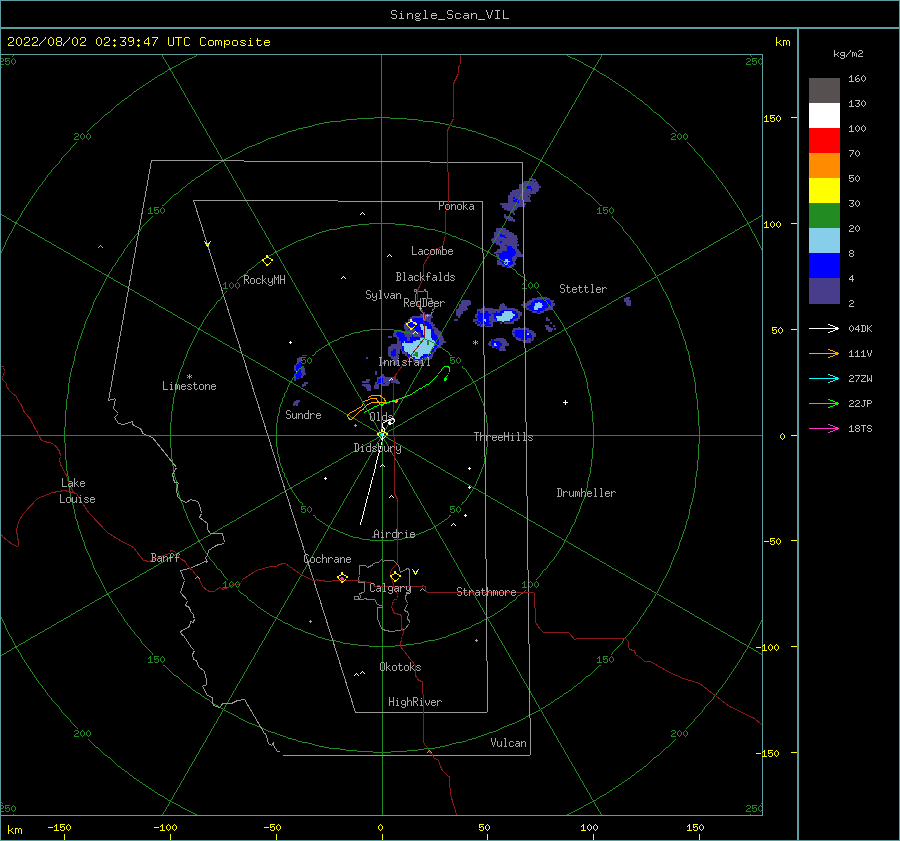Click the Vulcan town label
900x841 pixels.
click(x=508, y=743)
